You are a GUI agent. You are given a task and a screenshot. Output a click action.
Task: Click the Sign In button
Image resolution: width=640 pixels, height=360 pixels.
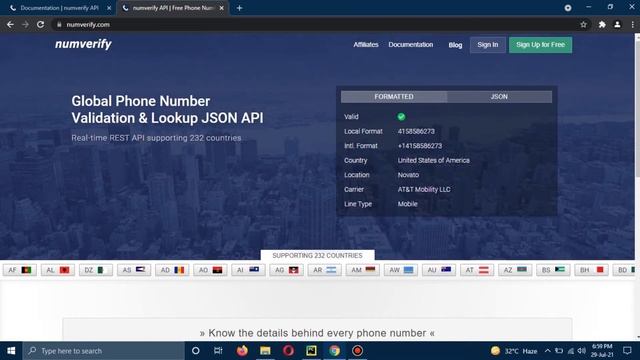[488, 44]
